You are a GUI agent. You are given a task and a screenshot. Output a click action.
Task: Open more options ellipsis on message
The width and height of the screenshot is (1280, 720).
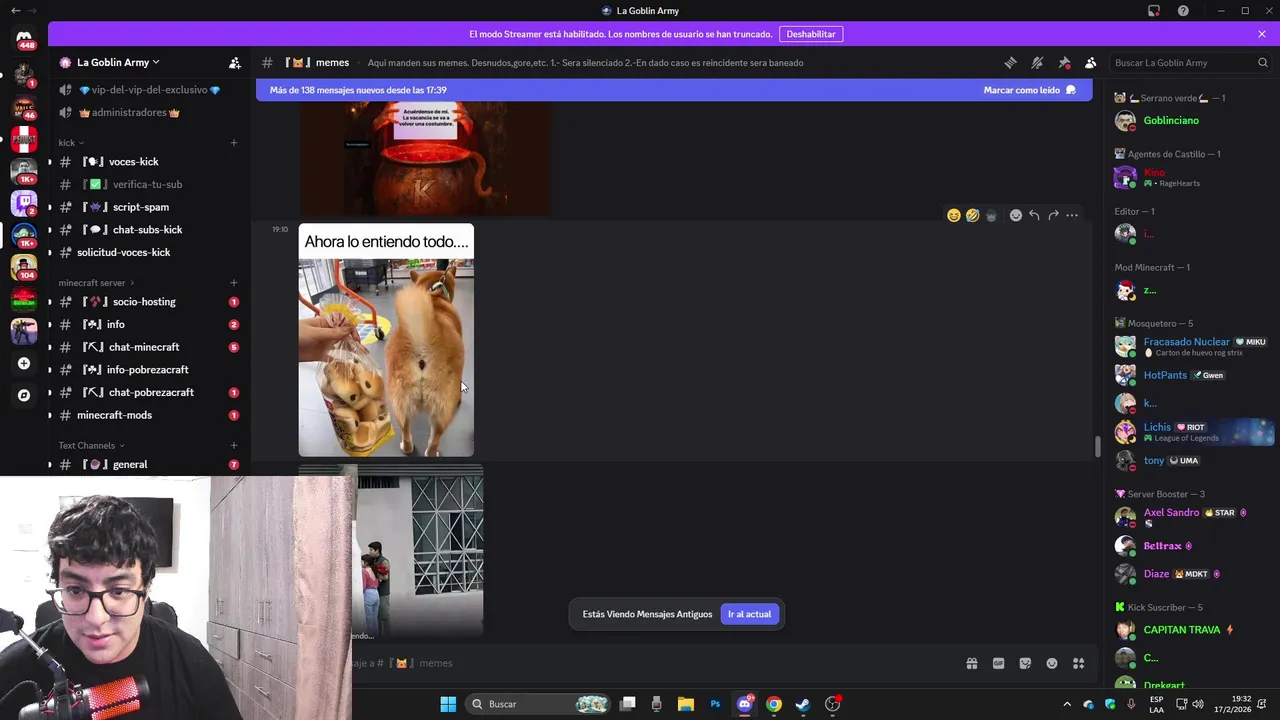1072,215
